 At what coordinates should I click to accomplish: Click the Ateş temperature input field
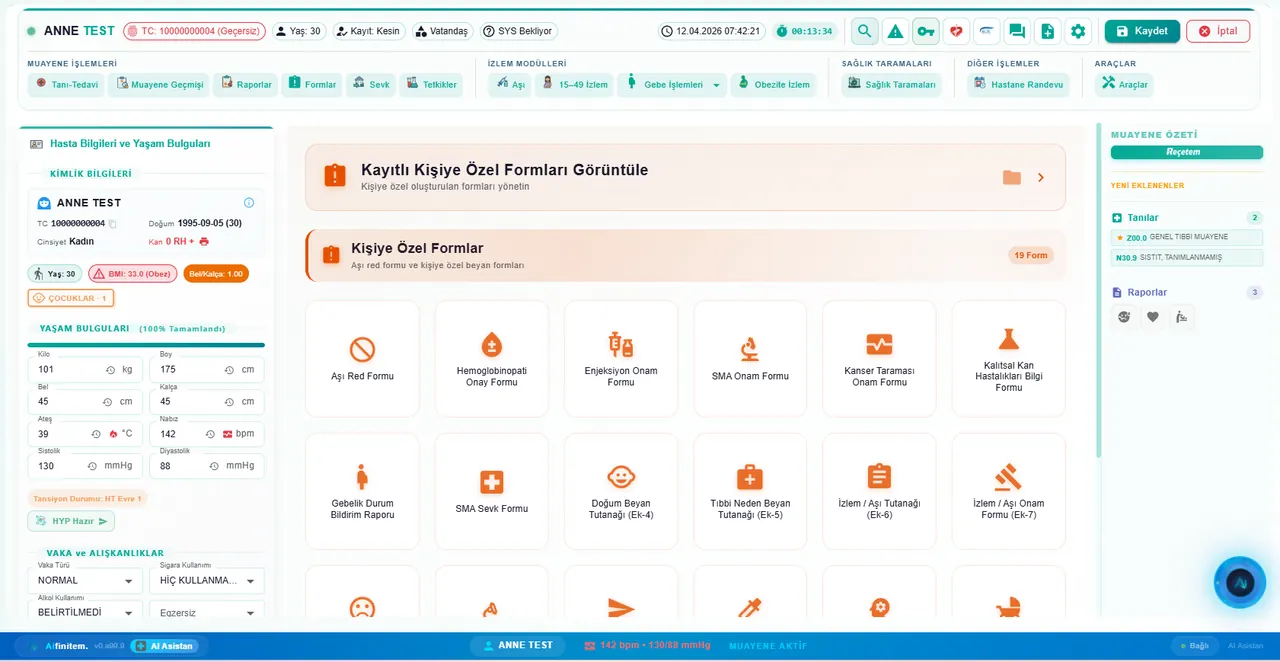point(86,434)
